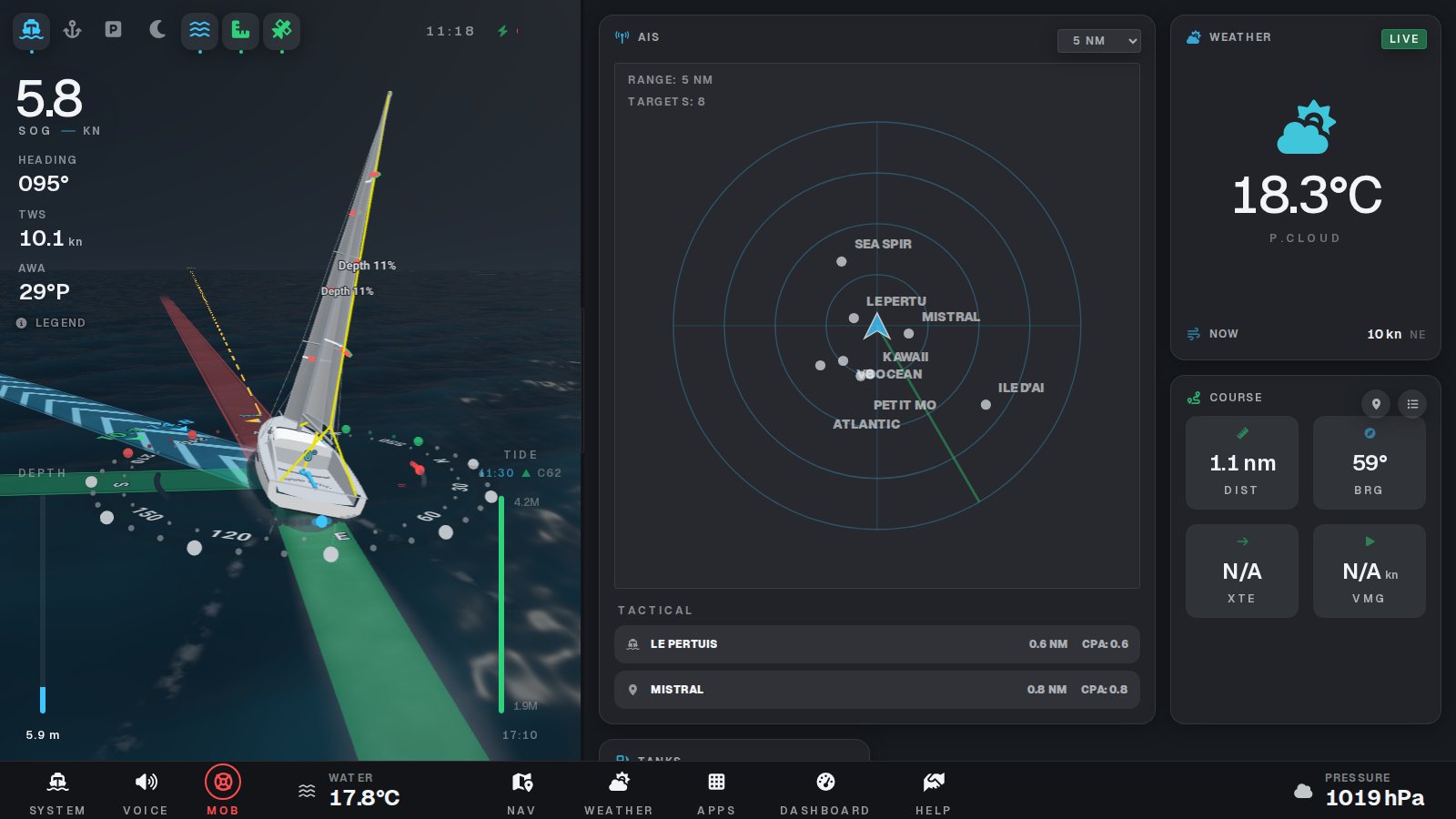Open the 59° BRG card

click(x=1369, y=462)
